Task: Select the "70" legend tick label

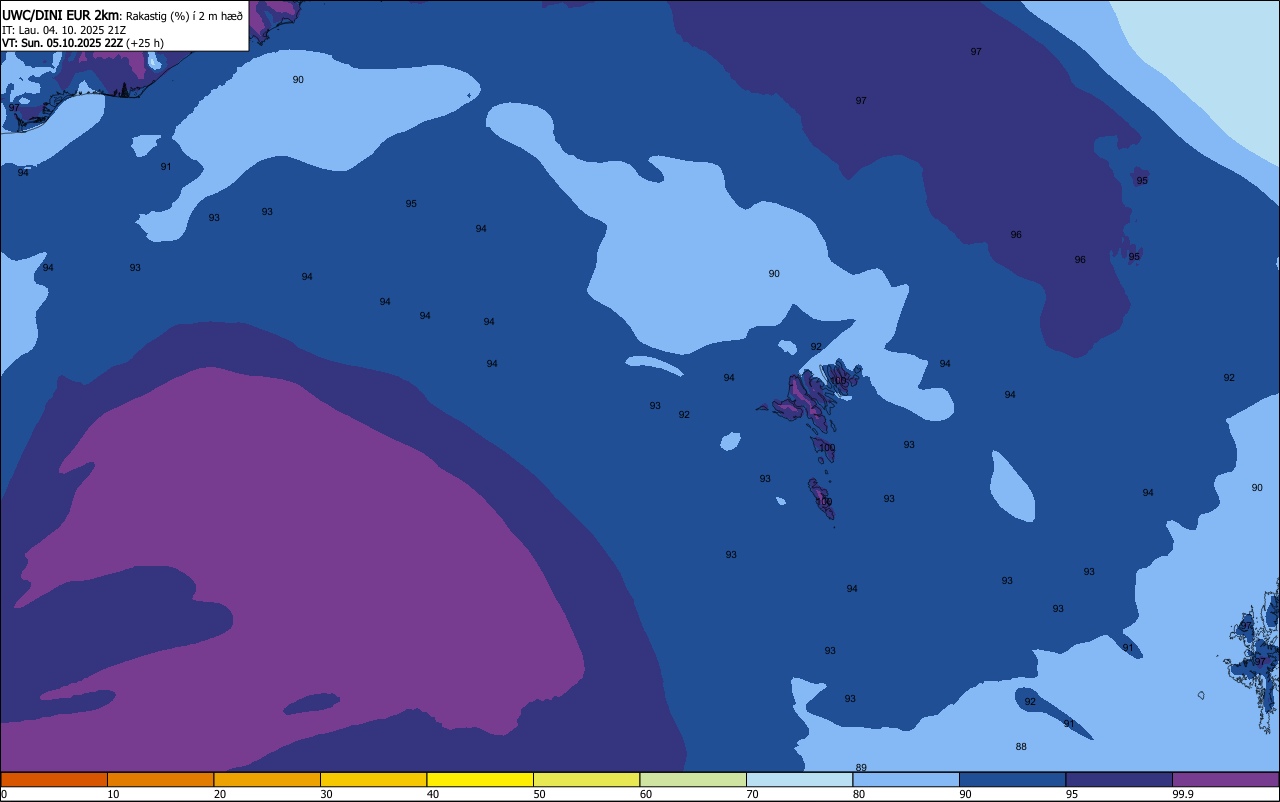Action: pyautogui.click(x=752, y=794)
